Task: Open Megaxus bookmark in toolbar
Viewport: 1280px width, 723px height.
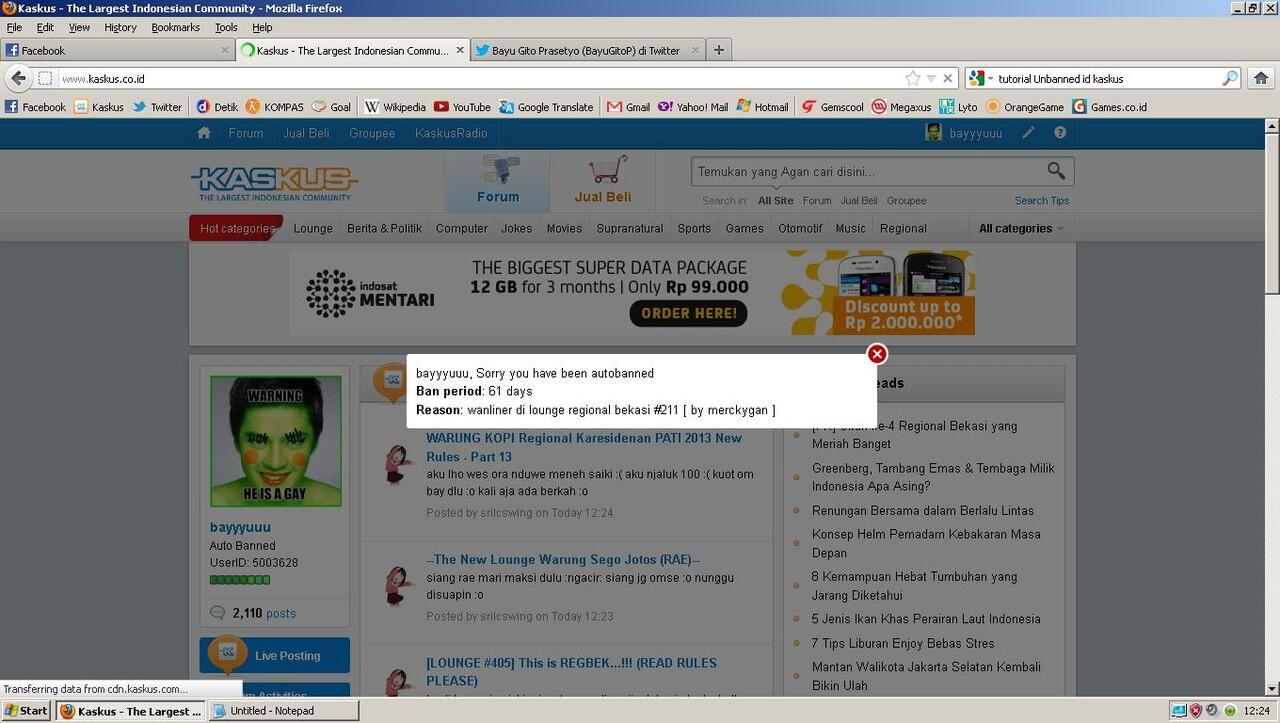Action: coord(901,107)
